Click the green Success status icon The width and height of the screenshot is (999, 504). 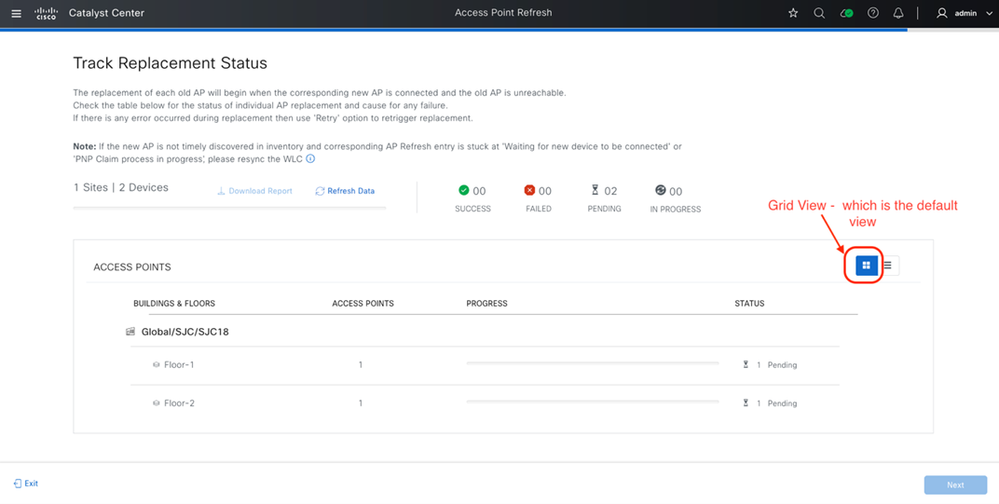point(464,190)
